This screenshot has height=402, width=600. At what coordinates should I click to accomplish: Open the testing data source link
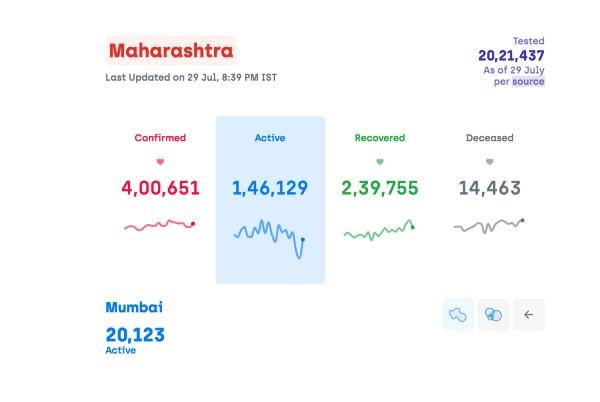[x=528, y=81]
